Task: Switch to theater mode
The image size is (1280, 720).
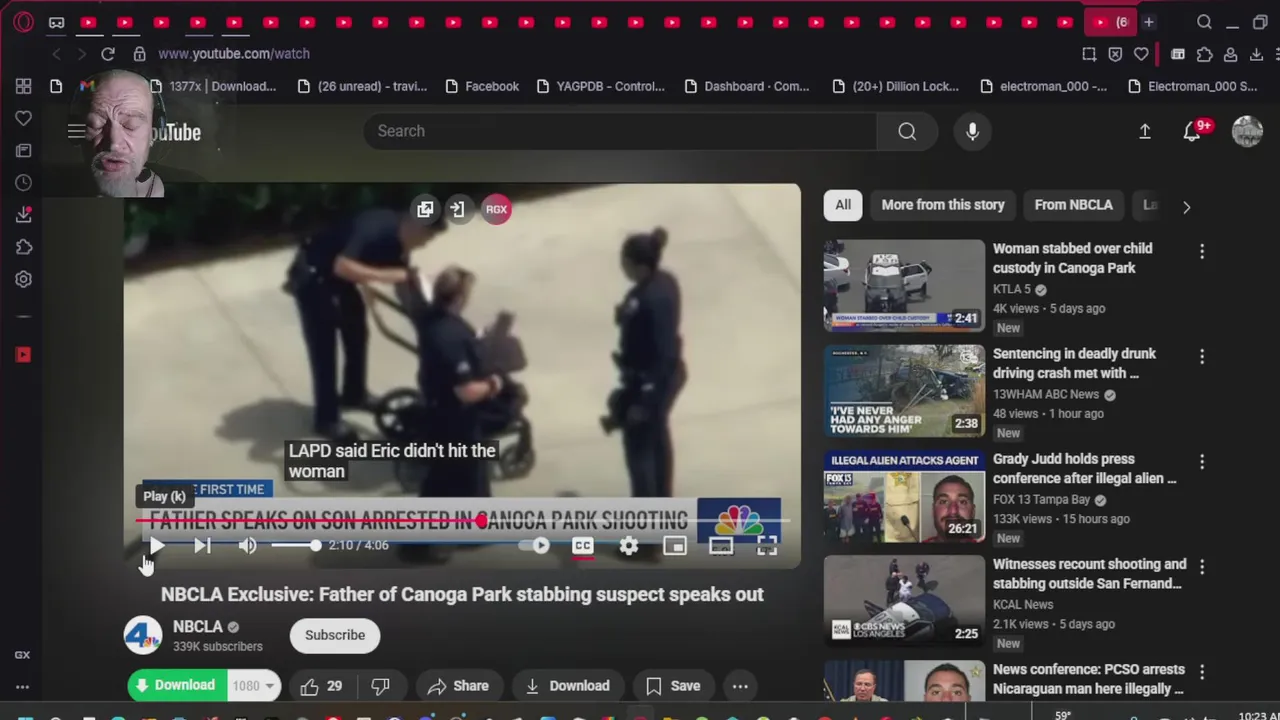Action: (x=721, y=546)
